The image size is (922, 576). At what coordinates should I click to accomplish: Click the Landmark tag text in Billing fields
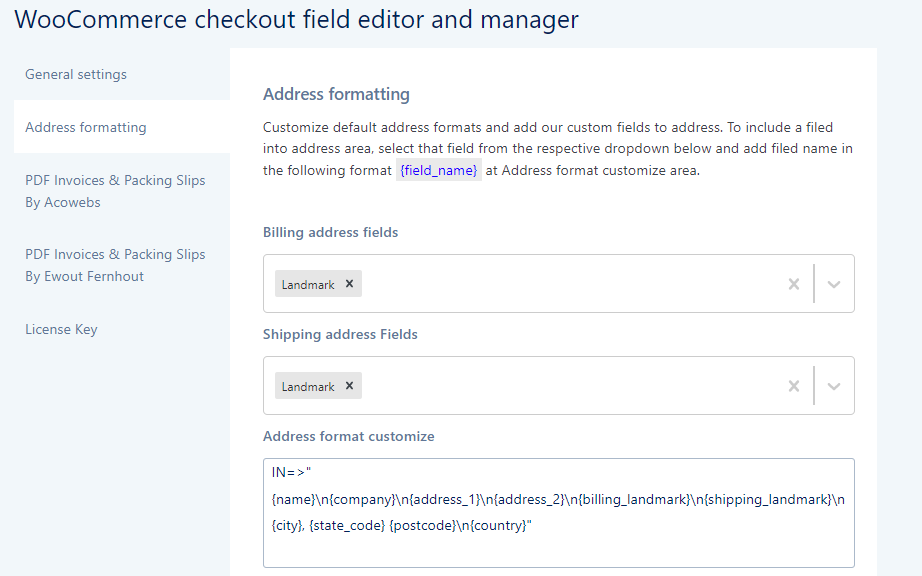308,285
